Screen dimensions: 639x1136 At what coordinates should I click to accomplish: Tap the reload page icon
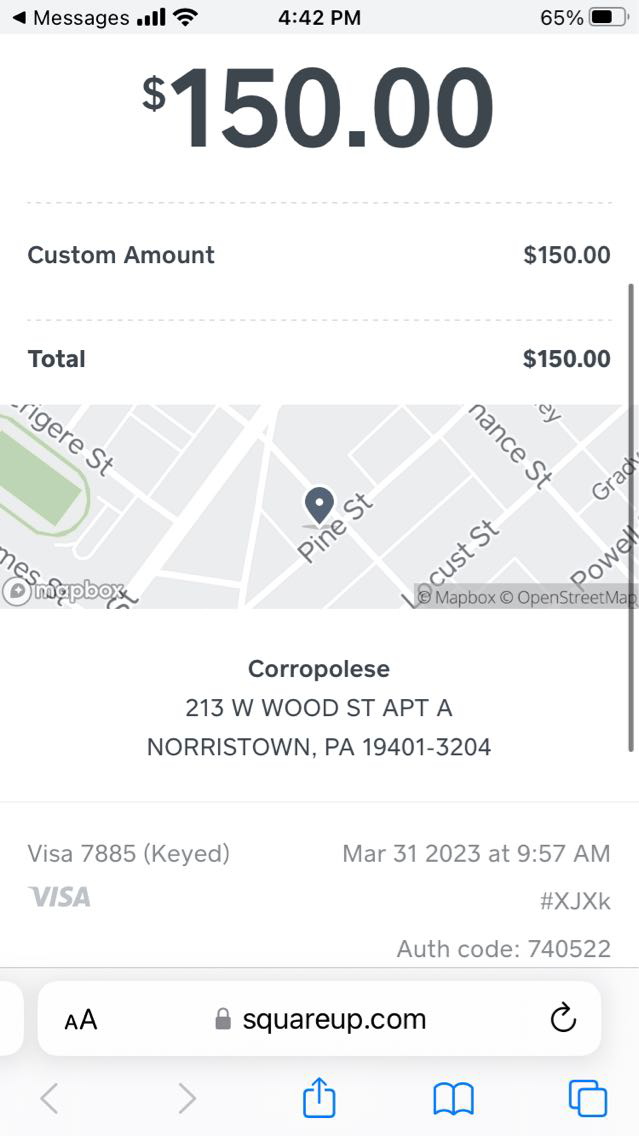tap(564, 1019)
